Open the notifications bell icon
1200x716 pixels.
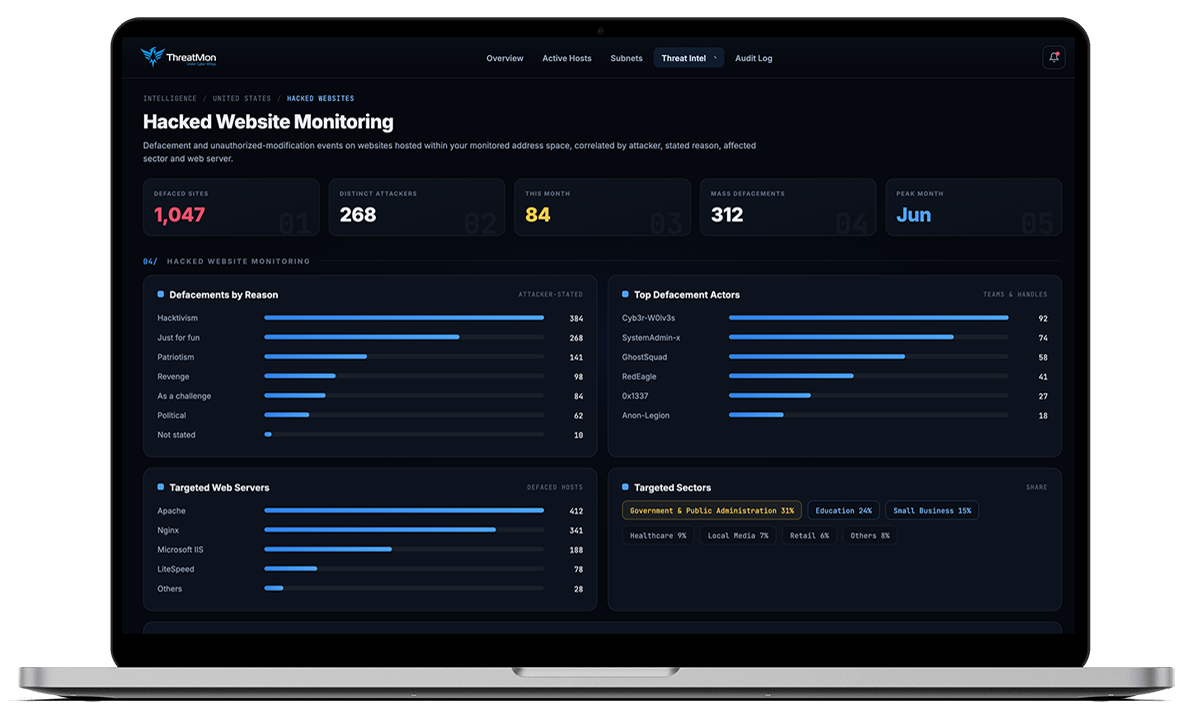pos(1053,58)
